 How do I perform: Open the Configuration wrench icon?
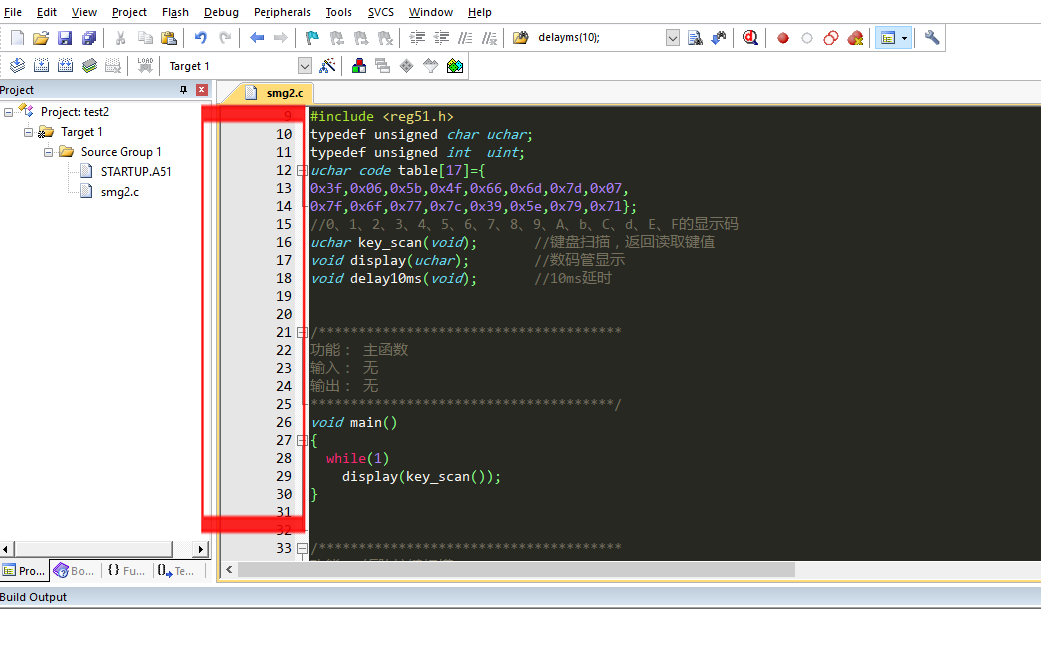point(931,38)
